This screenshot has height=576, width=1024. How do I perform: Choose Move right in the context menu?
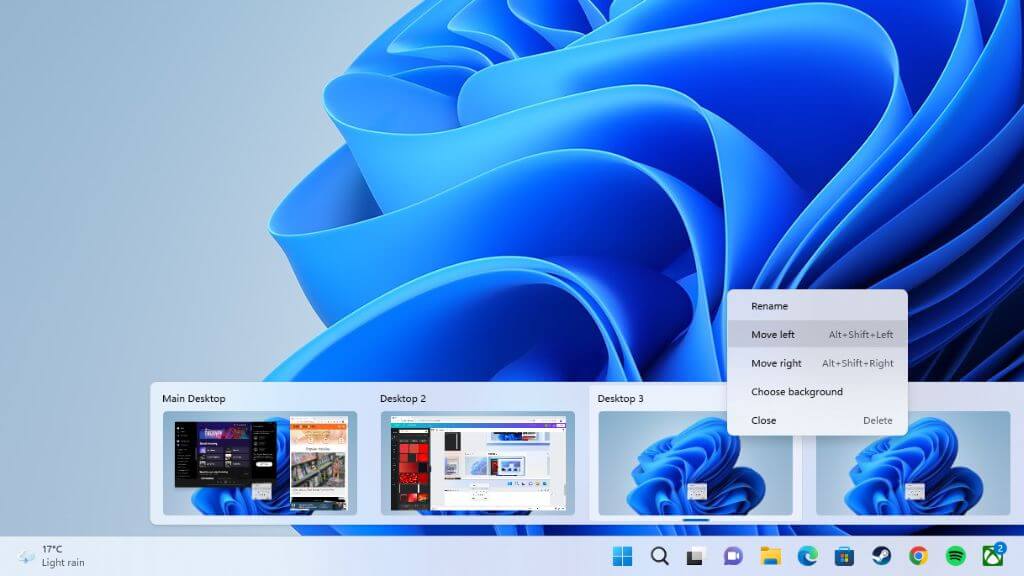(x=776, y=363)
